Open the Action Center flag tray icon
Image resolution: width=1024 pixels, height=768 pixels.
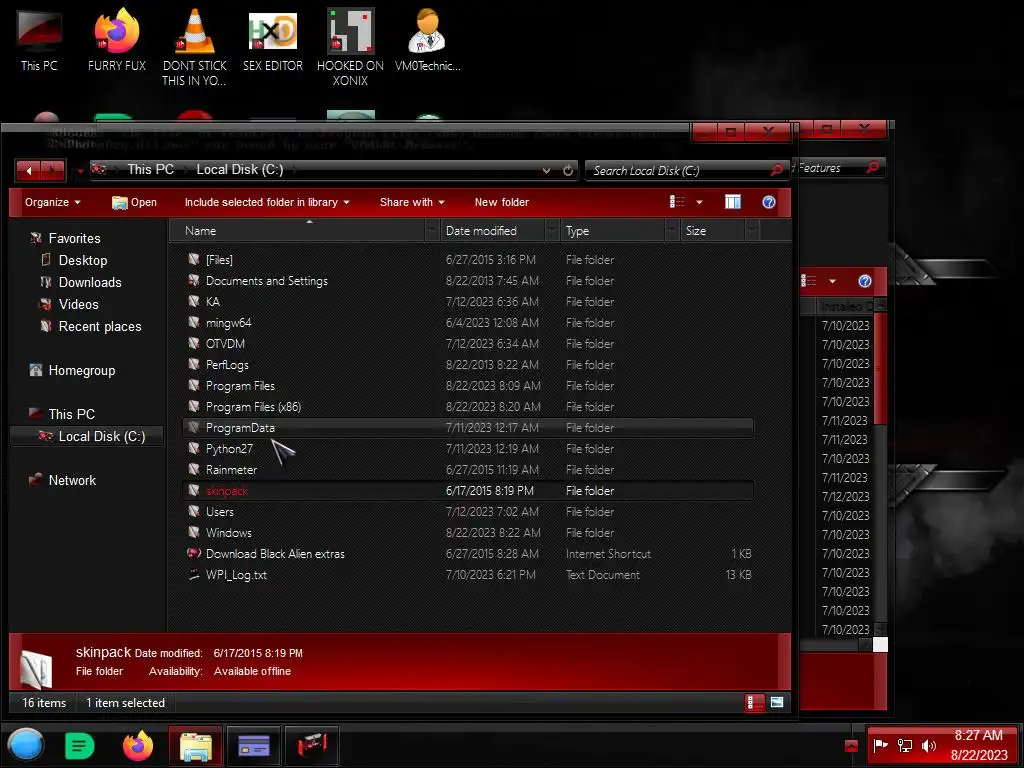pyautogui.click(x=881, y=745)
